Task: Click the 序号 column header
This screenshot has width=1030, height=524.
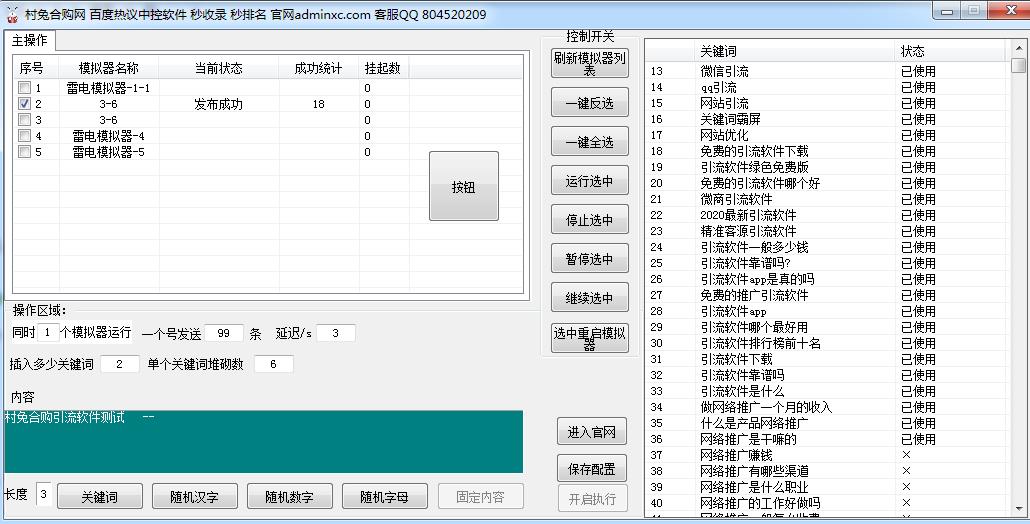Action: [x=37, y=68]
